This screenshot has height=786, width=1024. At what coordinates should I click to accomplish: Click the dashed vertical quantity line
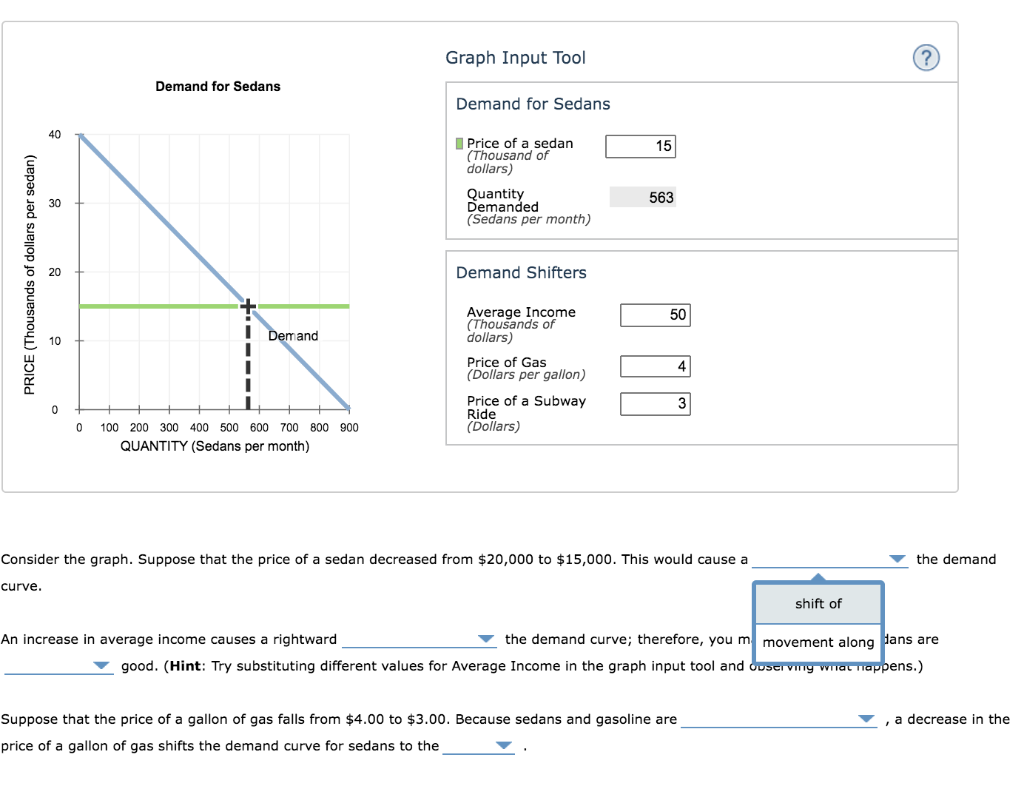[x=246, y=370]
